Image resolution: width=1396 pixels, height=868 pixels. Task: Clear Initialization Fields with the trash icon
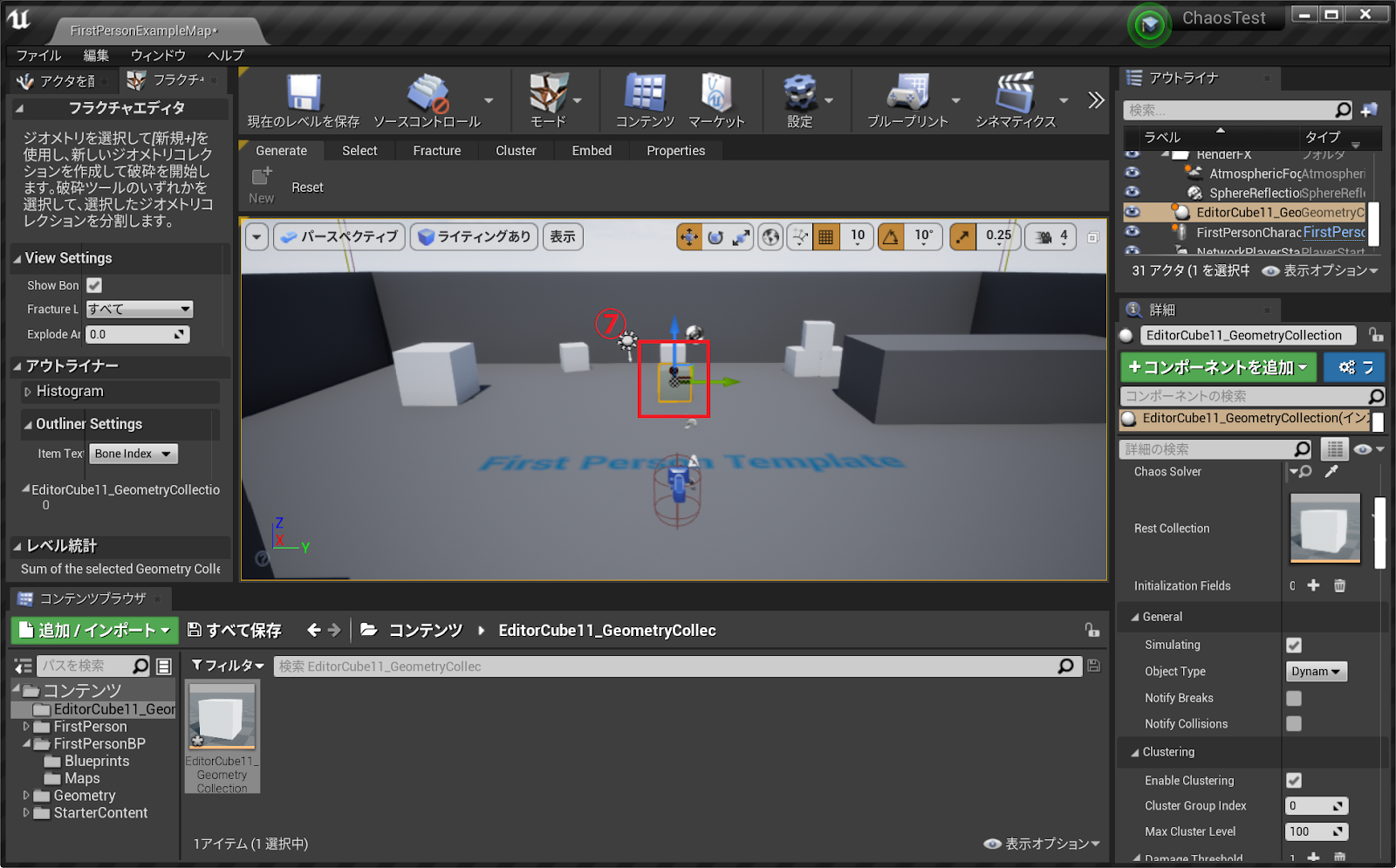[x=1339, y=585]
